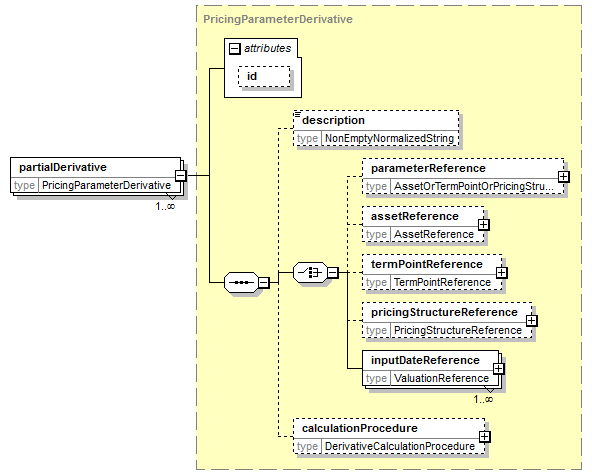Select the description element
This screenshot has height=475, width=592.
(376, 128)
